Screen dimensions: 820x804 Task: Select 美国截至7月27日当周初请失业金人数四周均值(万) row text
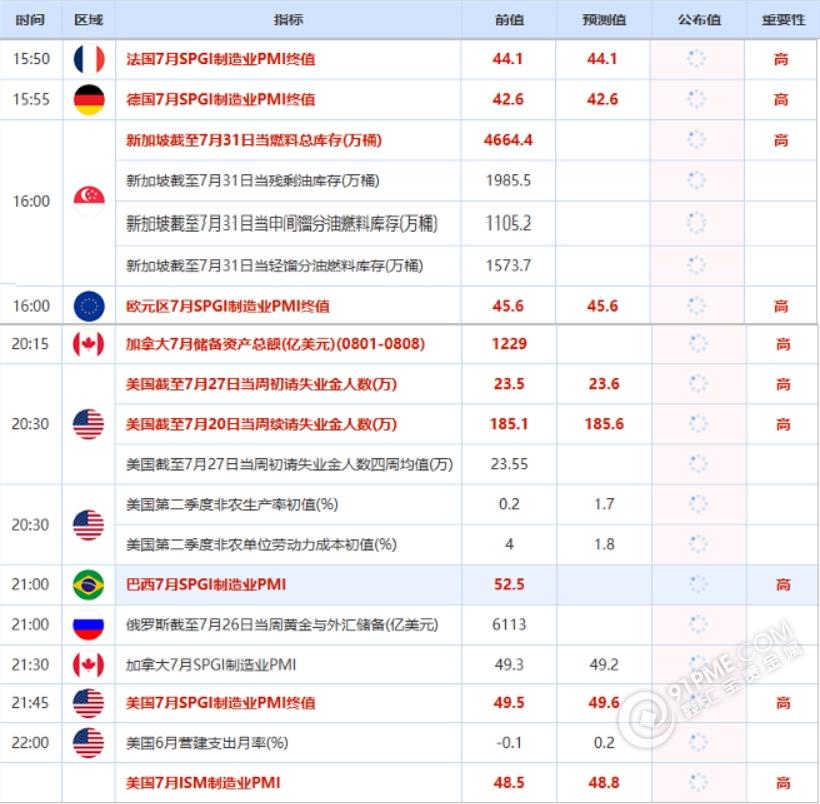pos(289,464)
